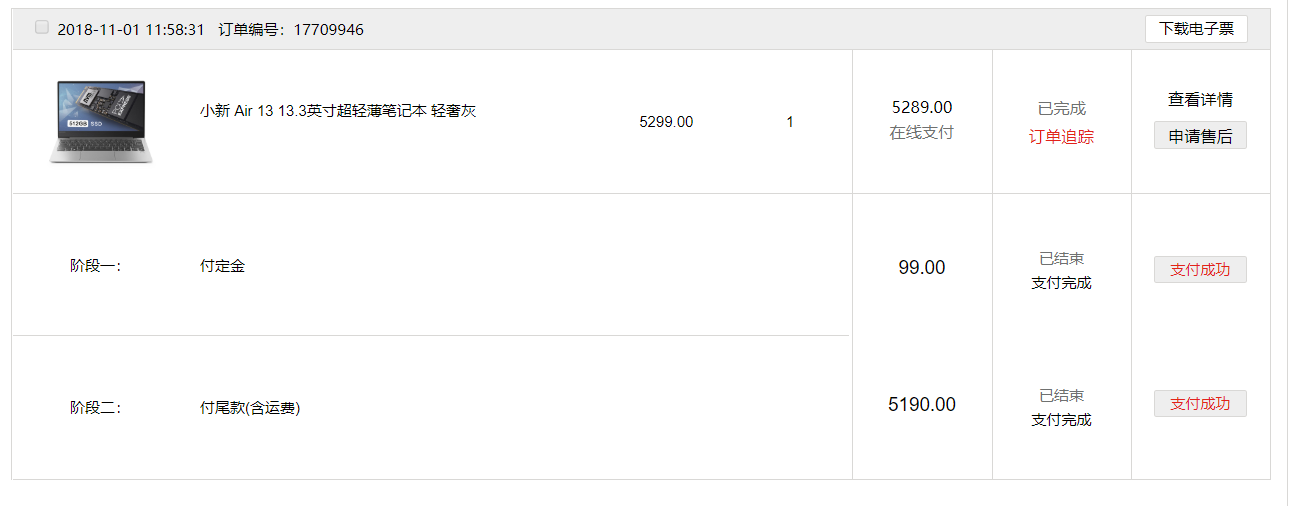Screen dimensions: 1316x506
Task: Click the 订单追踪 link
Action: coord(1061,137)
